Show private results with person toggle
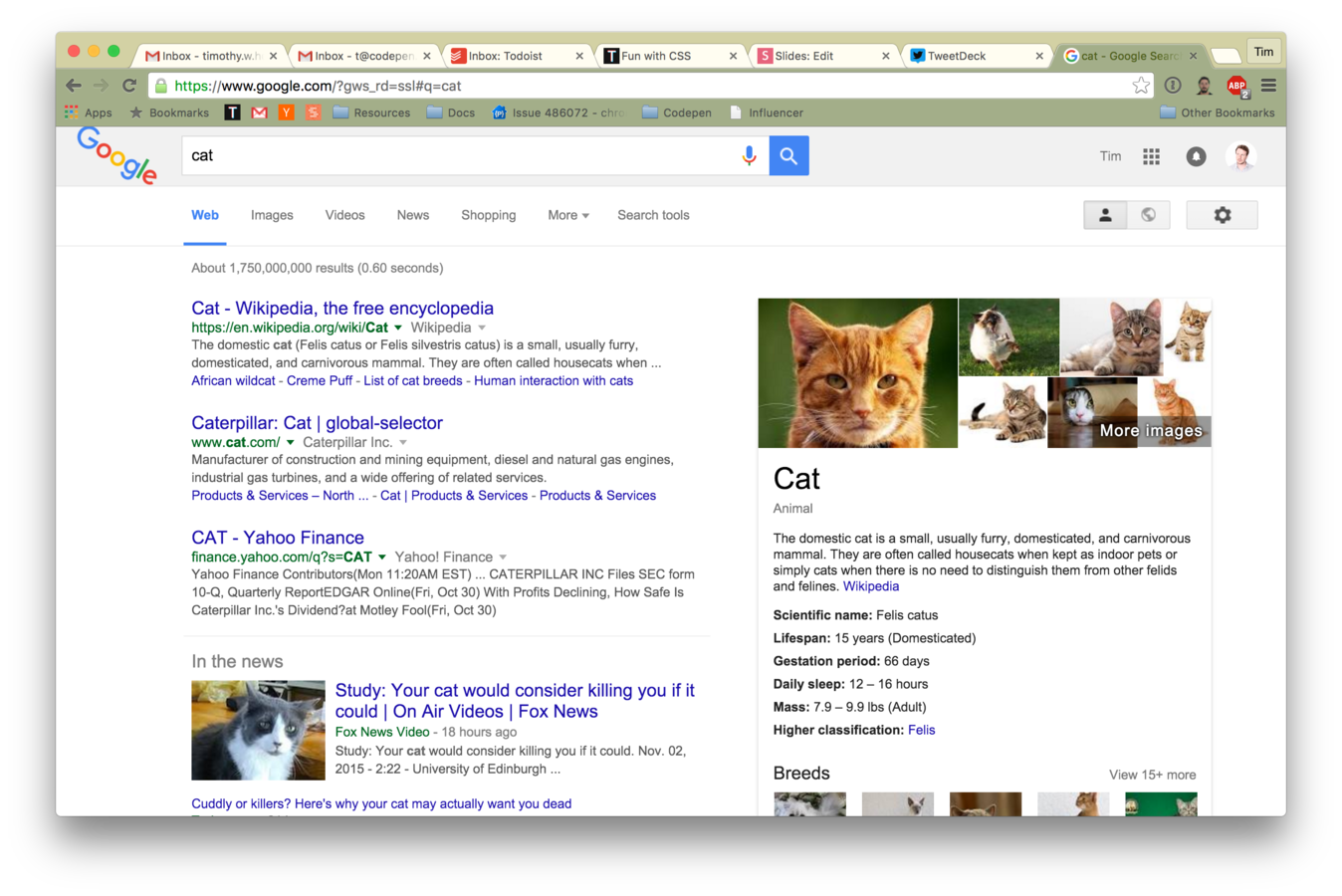This screenshot has width=1342, height=896. pyautogui.click(x=1105, y=215)
